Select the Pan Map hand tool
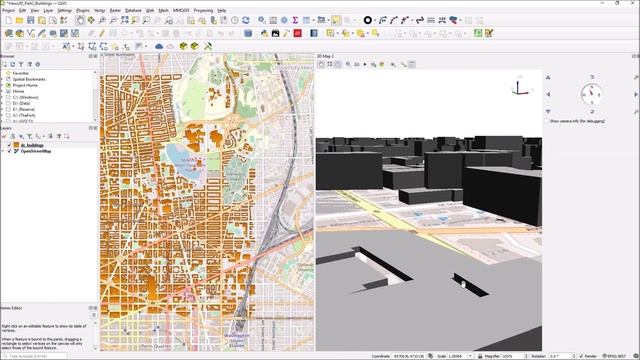 click(80, 20)
